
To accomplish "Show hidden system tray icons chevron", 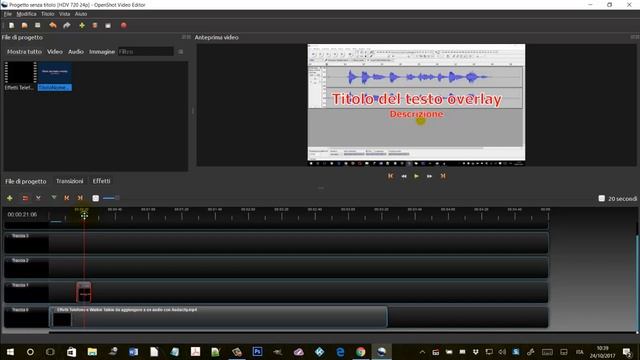I will tap(422, 352).
